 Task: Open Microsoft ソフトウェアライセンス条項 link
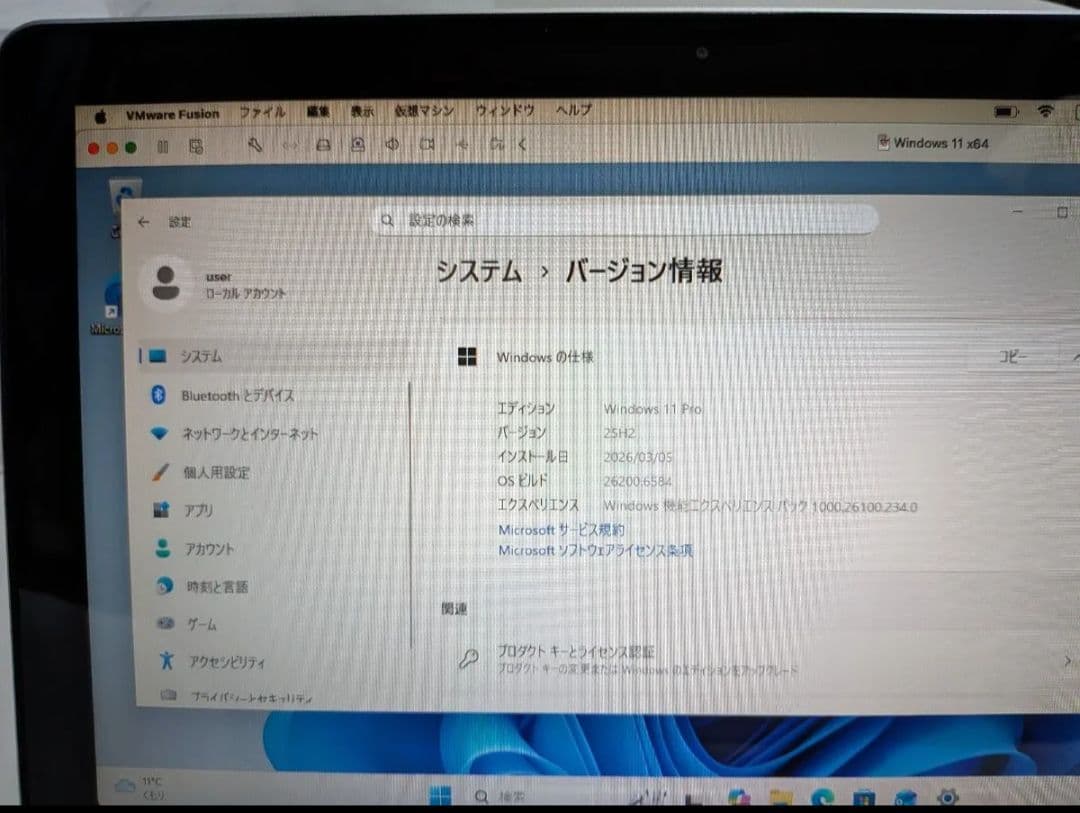pos(596,550)
